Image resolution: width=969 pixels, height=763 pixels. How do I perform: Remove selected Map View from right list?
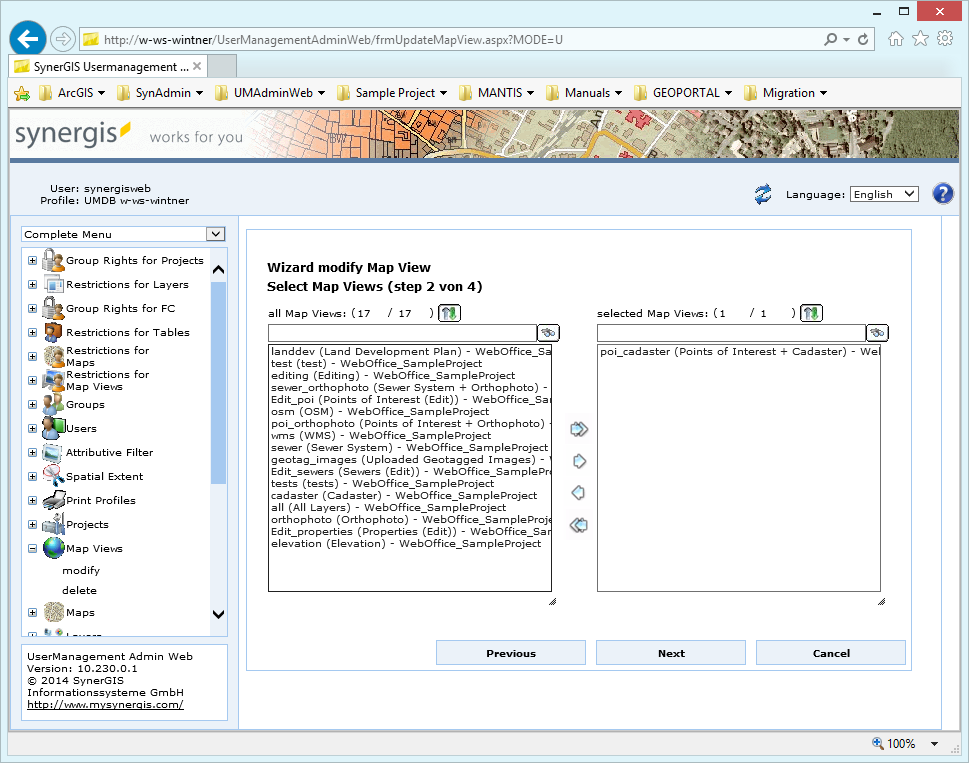[578, 492]
